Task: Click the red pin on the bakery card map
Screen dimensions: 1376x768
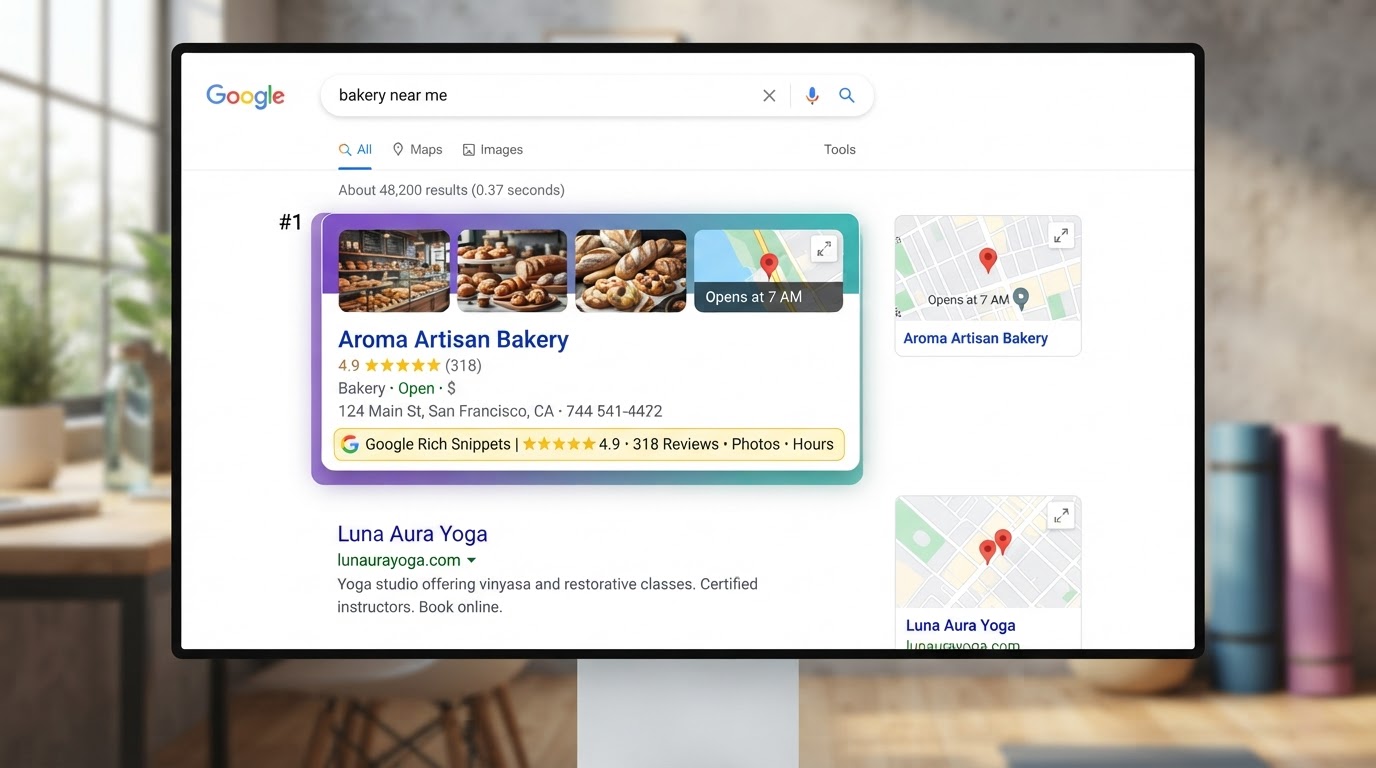Action: click(769, 267)
